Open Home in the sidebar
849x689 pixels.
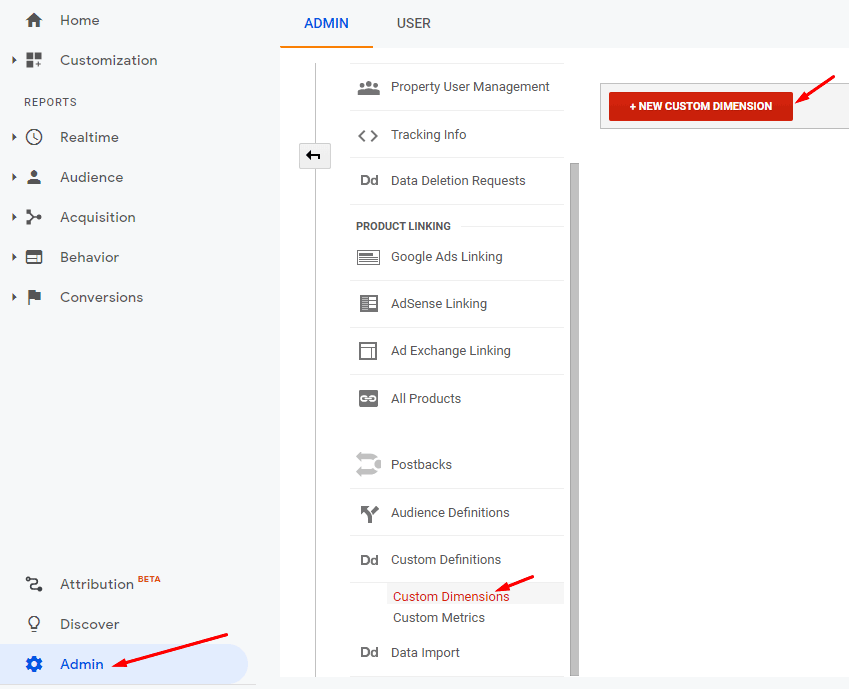[80, 21]
